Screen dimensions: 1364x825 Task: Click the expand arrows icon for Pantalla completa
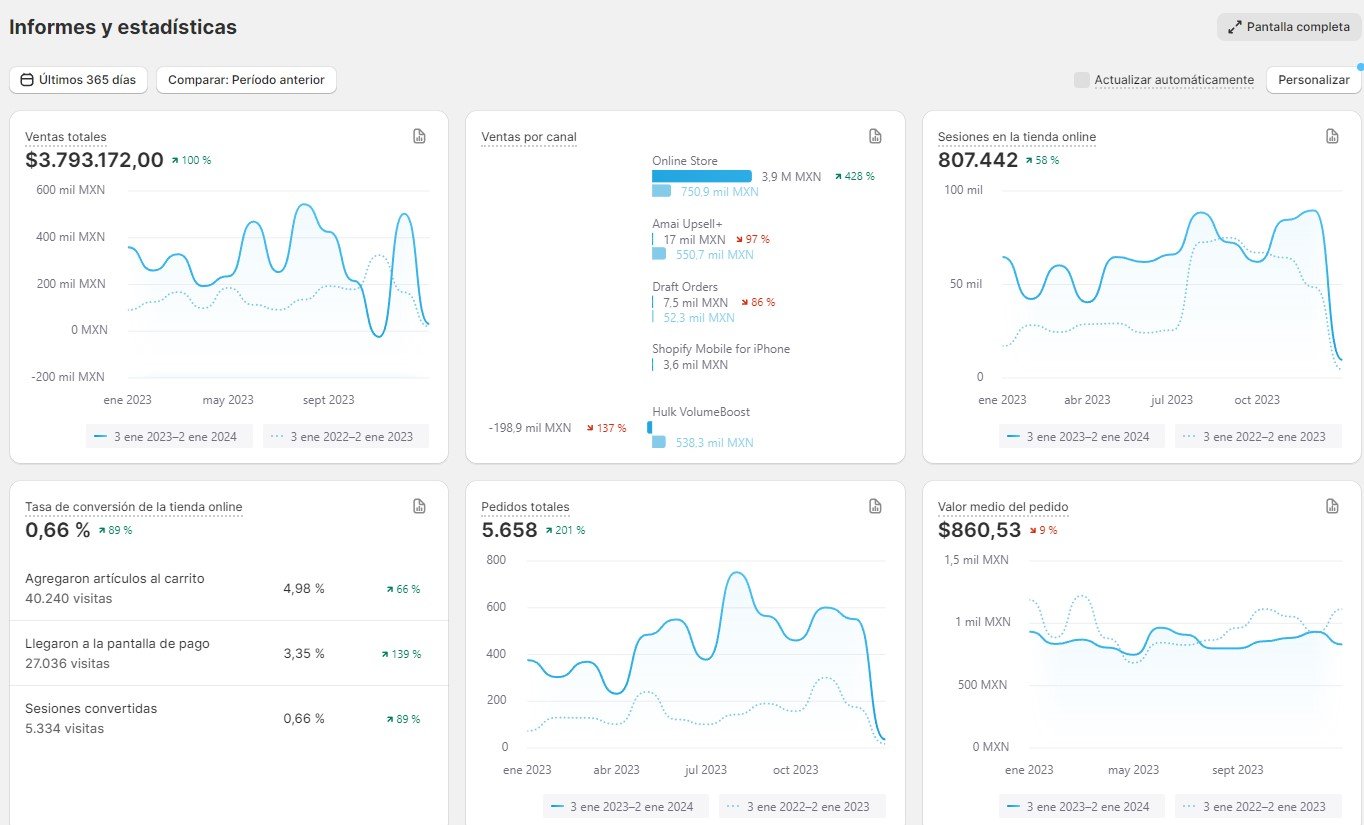(1235, 27)
